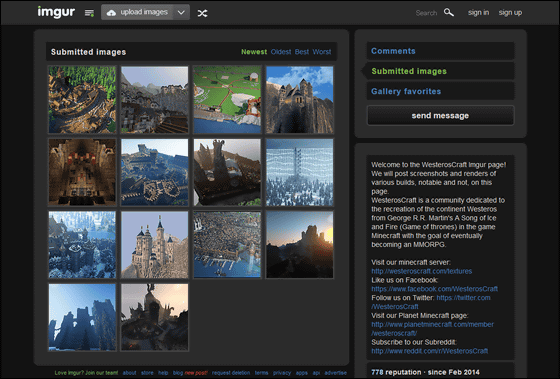Open the planetminecraft.com member link
Viewport: 560px width, 379px height.
(x=432, y=324)
